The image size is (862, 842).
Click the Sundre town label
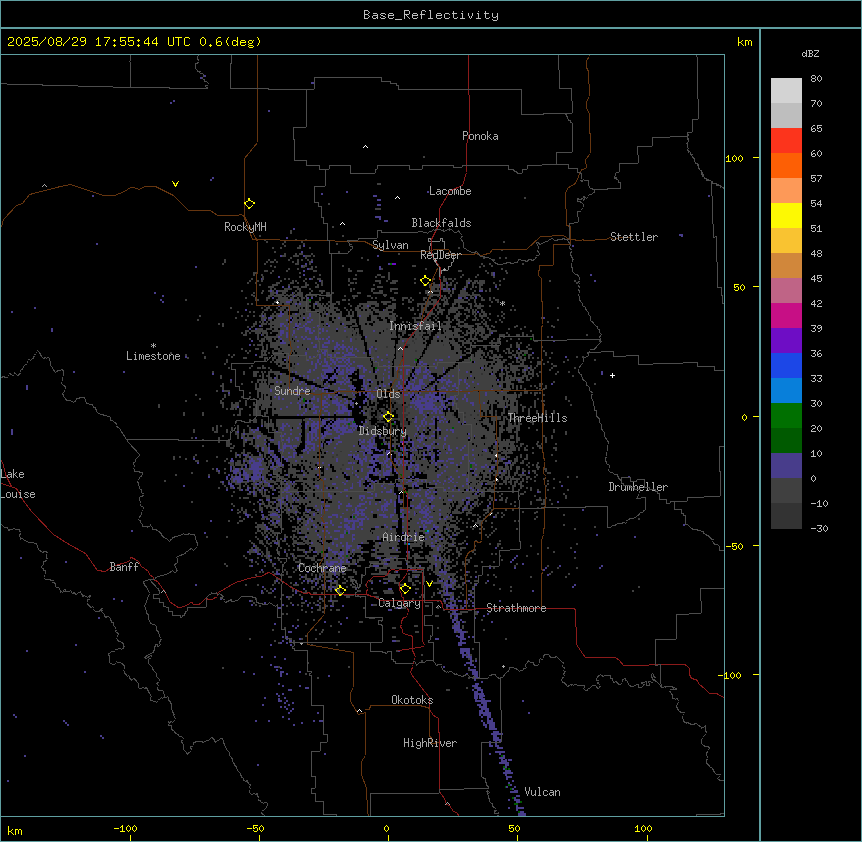click(292, 391)
